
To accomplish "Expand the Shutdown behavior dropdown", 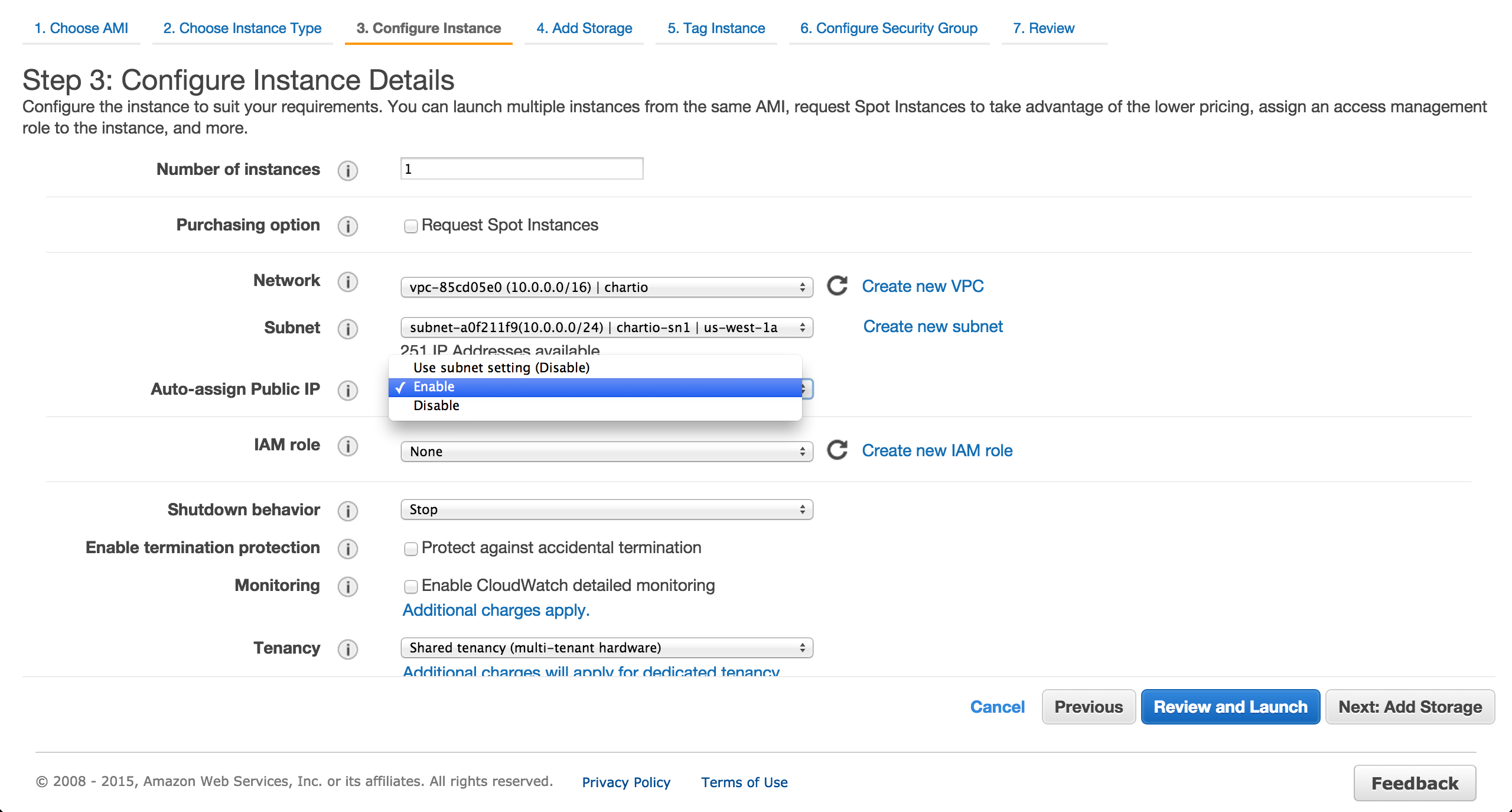I will [x=606, y=509].
